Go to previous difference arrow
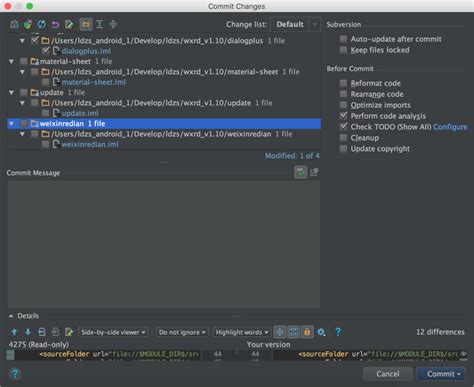The width and height of the screenshot is (474, 387). pos(14,332)
